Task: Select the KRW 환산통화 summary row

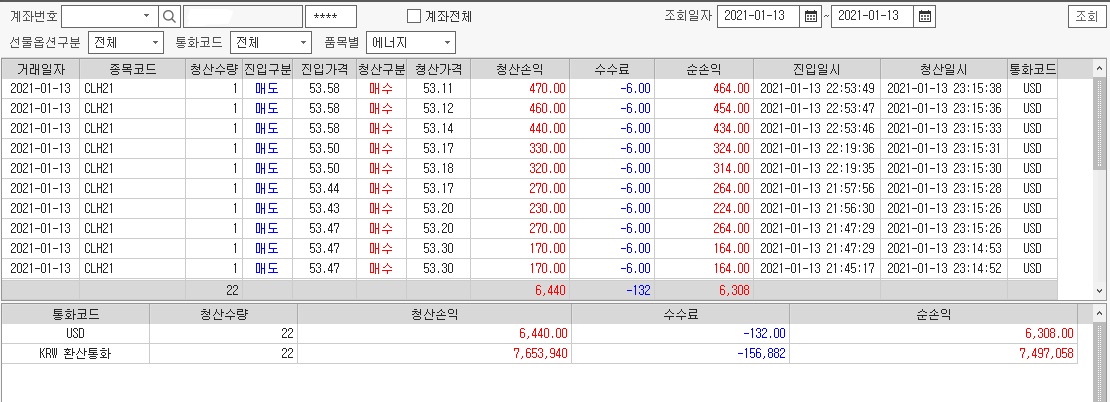Action: (x=539, y=353)
